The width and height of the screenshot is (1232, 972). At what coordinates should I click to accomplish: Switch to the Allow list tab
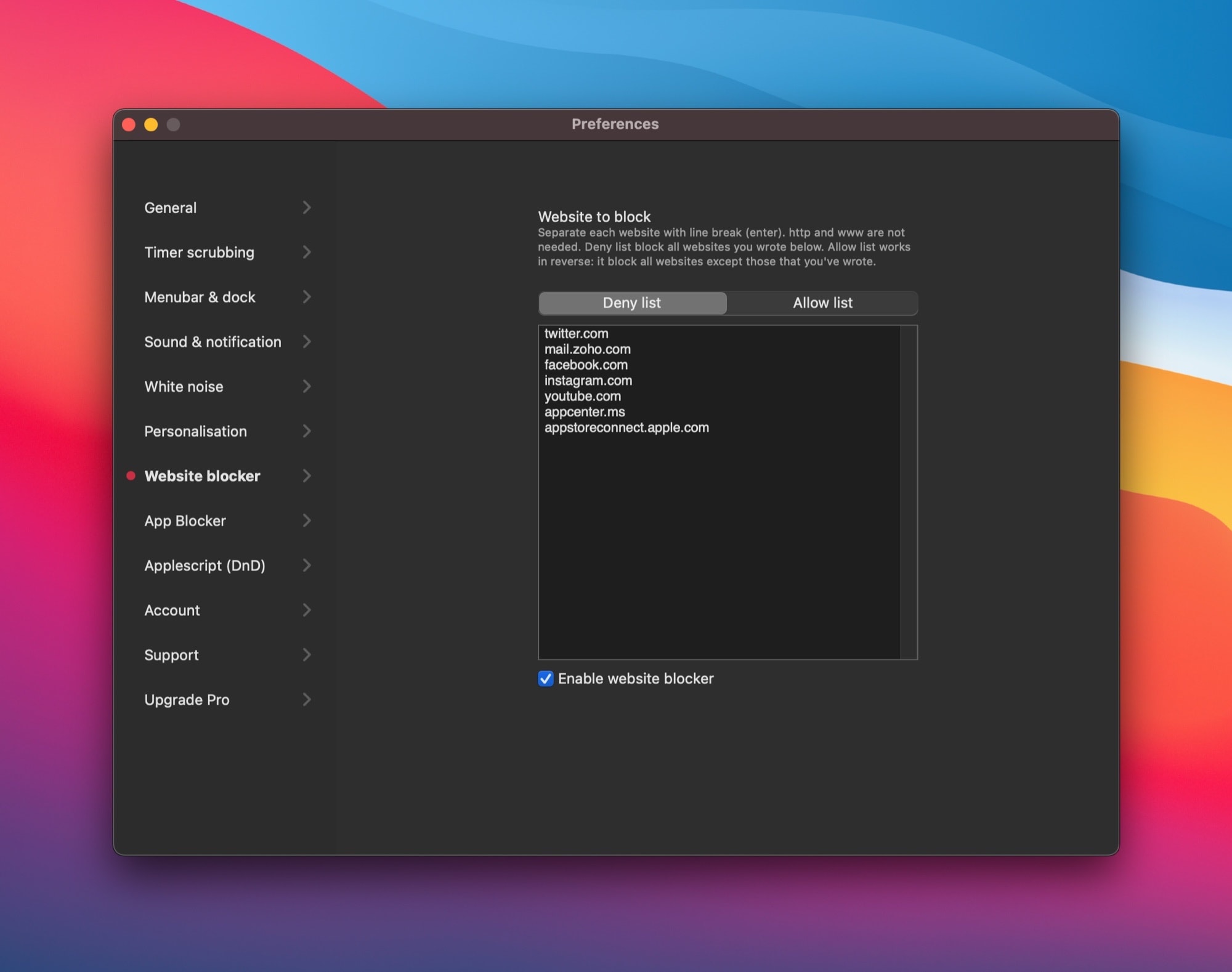pyautogui.click(x=822, y=303)
